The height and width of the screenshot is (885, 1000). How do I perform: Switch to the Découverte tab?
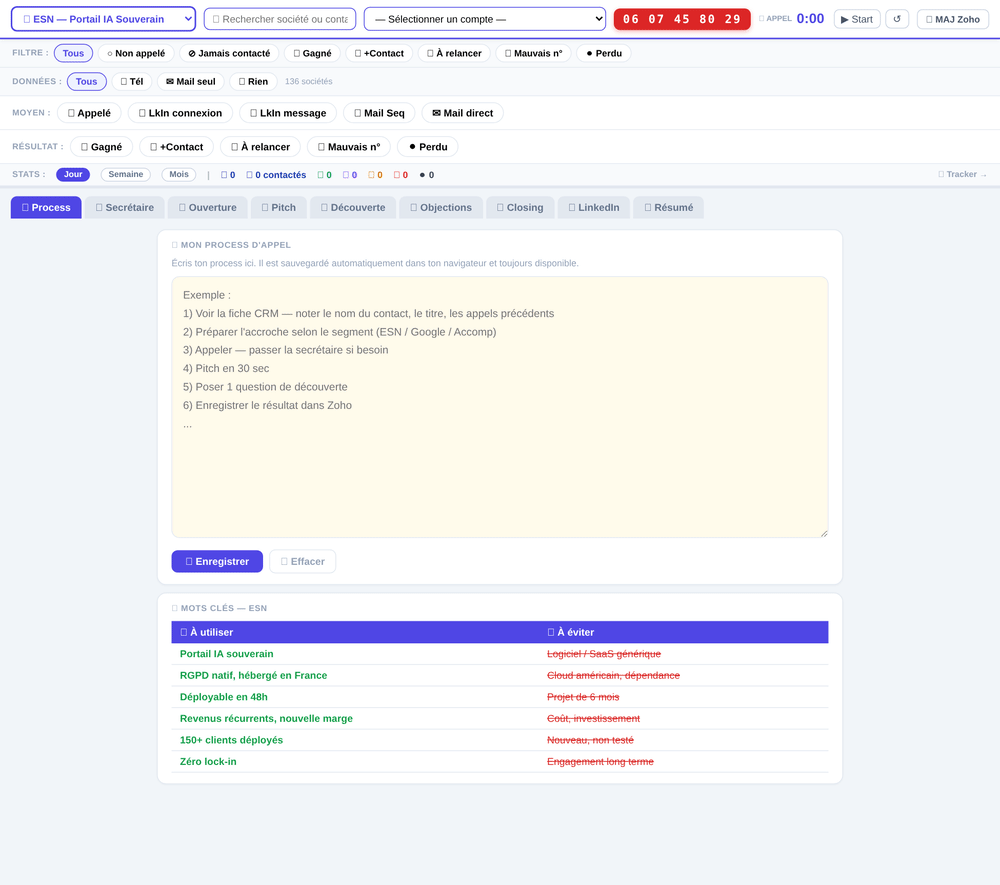click(x=353, y=207)
